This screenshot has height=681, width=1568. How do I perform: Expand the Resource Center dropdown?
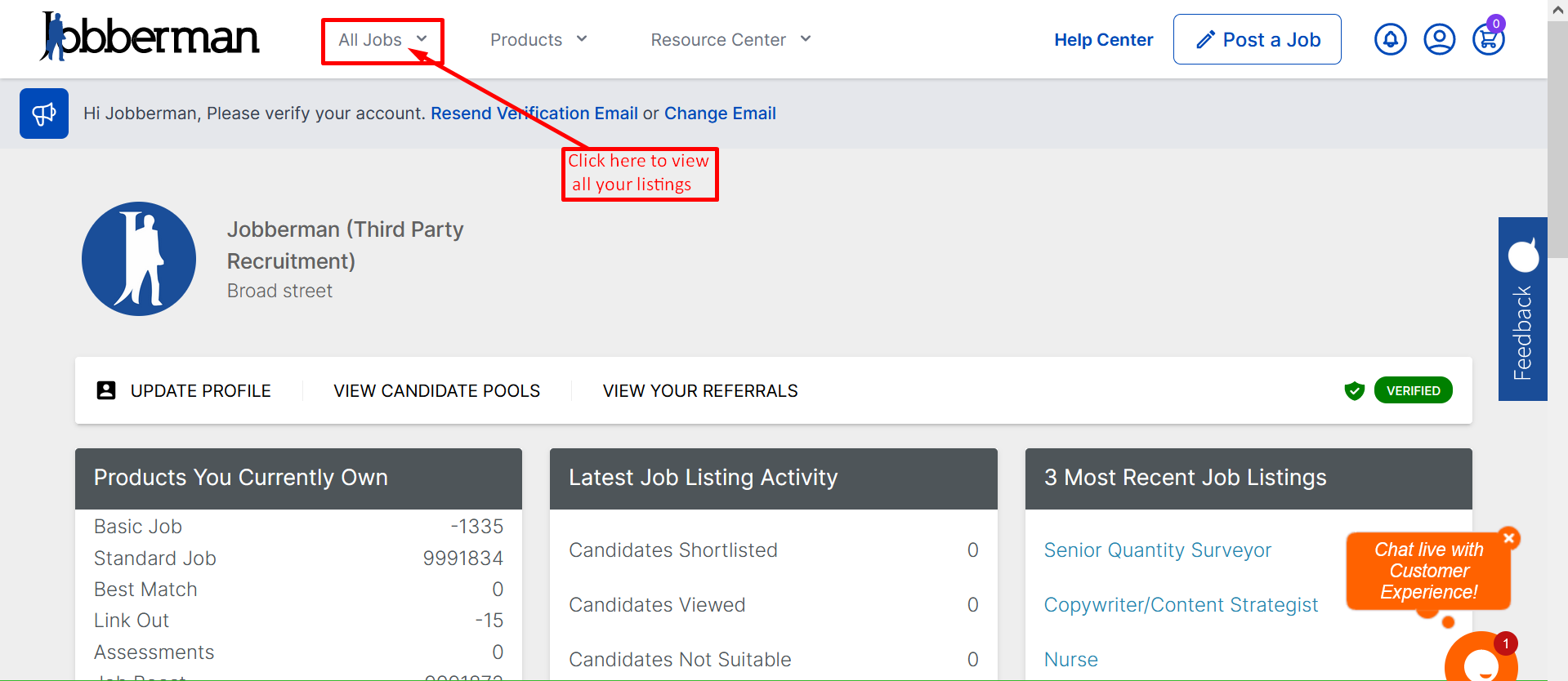point(730,40)
